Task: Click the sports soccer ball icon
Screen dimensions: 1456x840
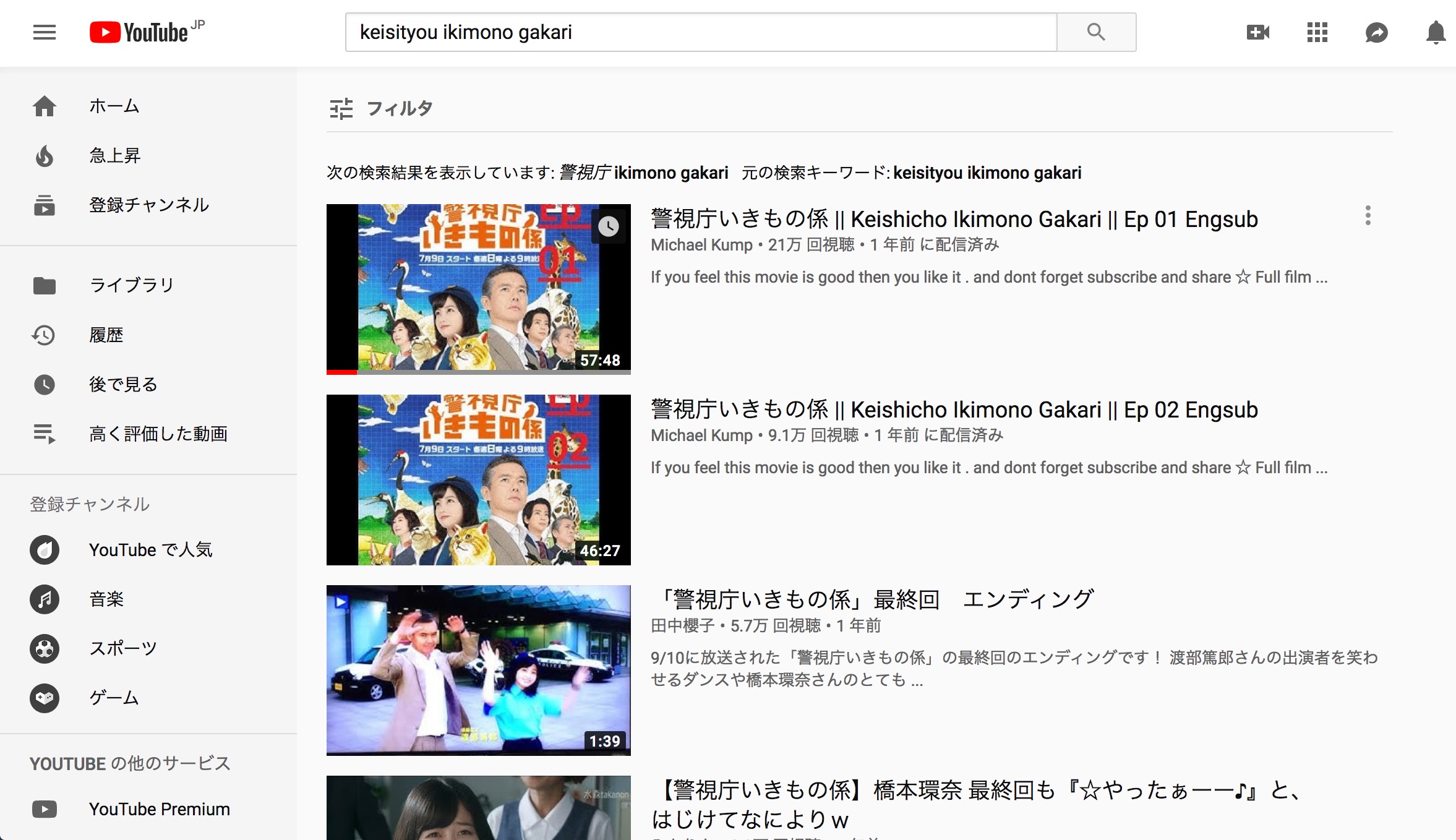Action: click(45, 649)
